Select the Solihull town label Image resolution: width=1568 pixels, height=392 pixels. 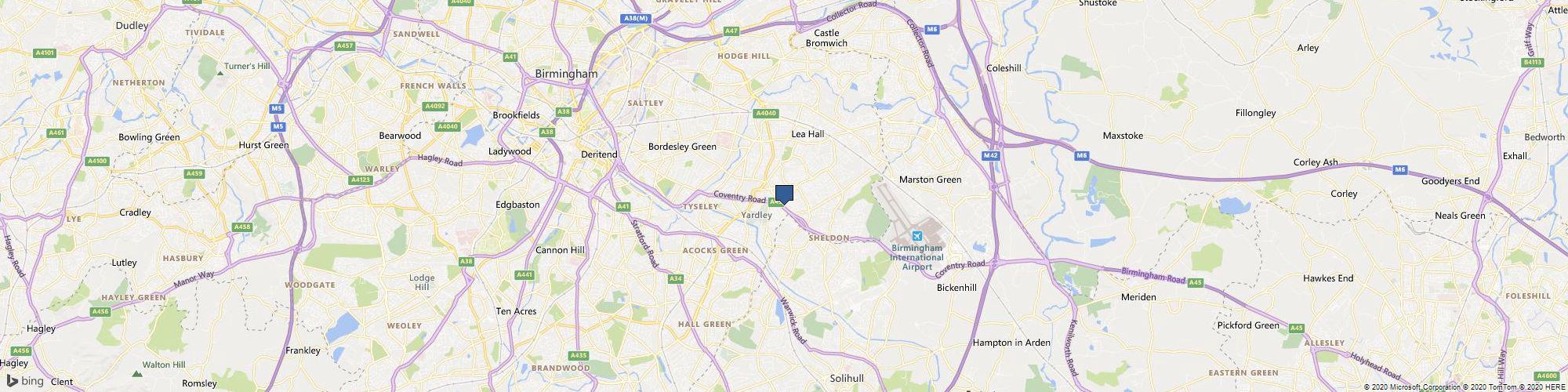point(847,378)
